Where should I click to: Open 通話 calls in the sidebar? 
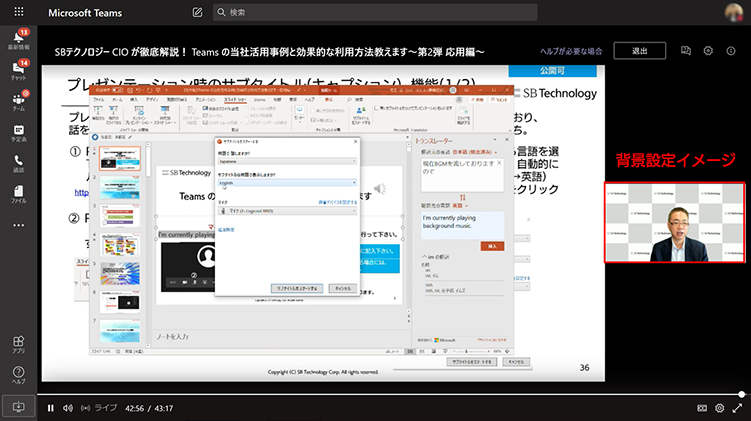[x=19, y=163]
